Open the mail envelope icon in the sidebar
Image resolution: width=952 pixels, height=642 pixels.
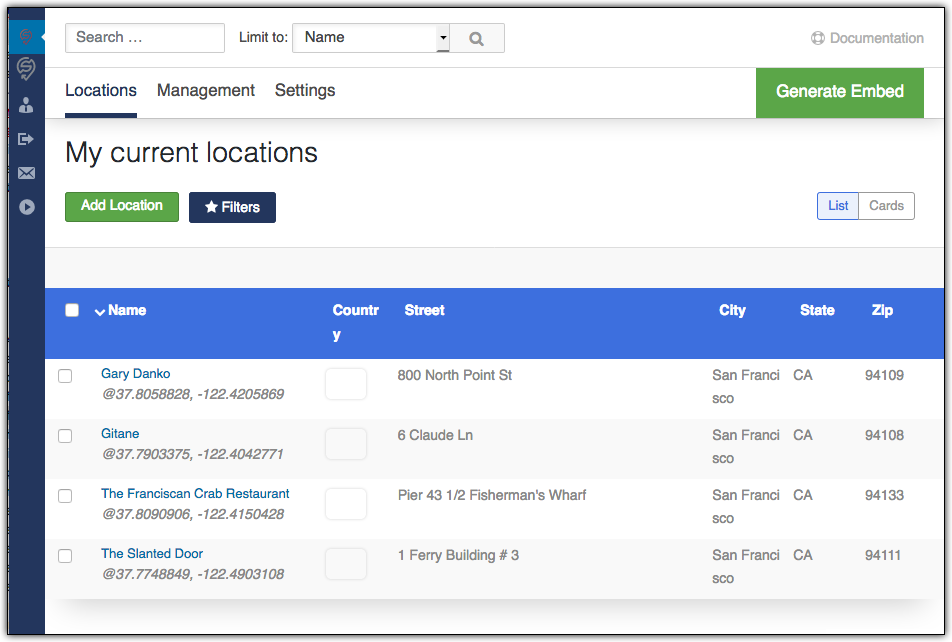click(26, 172)
